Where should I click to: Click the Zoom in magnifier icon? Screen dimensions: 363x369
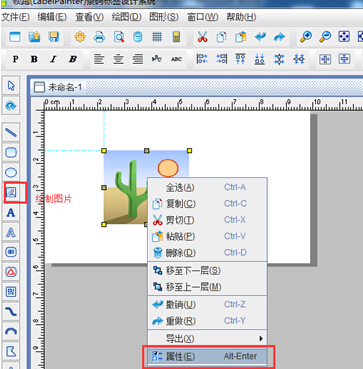click(306, 37)
